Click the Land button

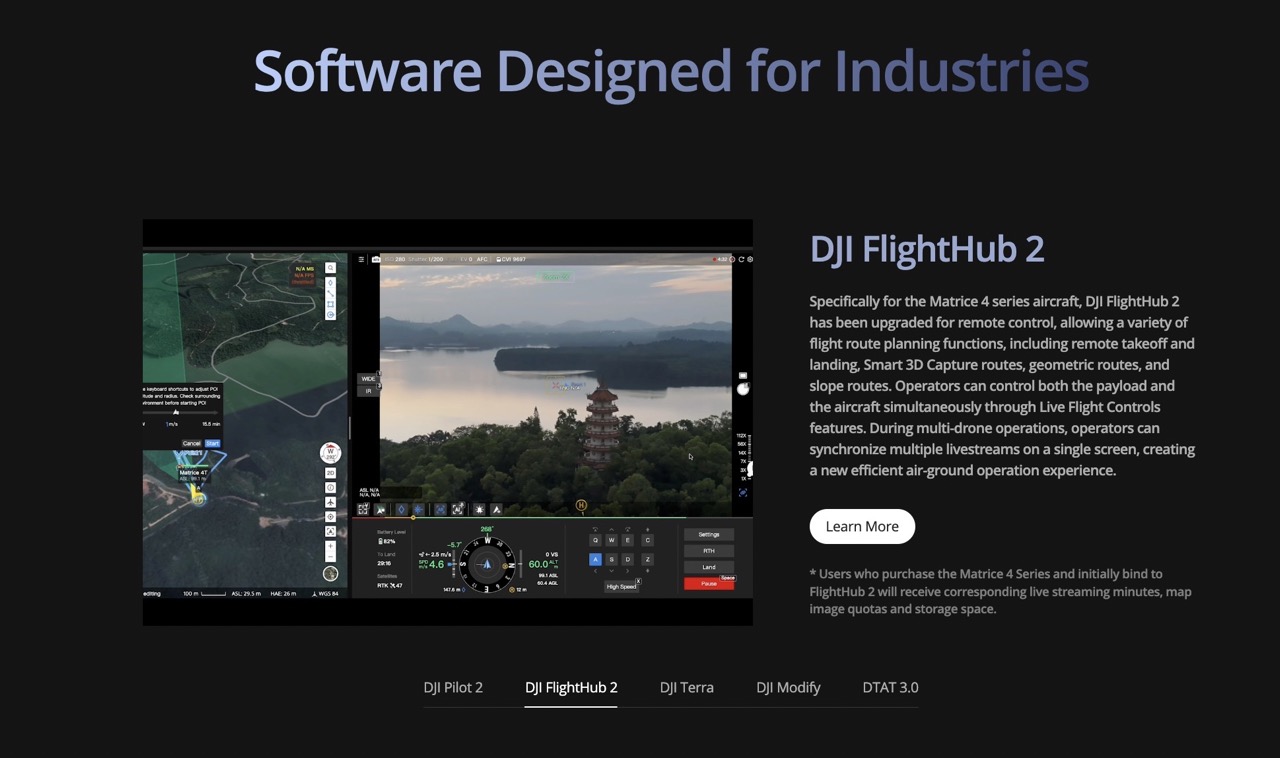tap(709, 567)
